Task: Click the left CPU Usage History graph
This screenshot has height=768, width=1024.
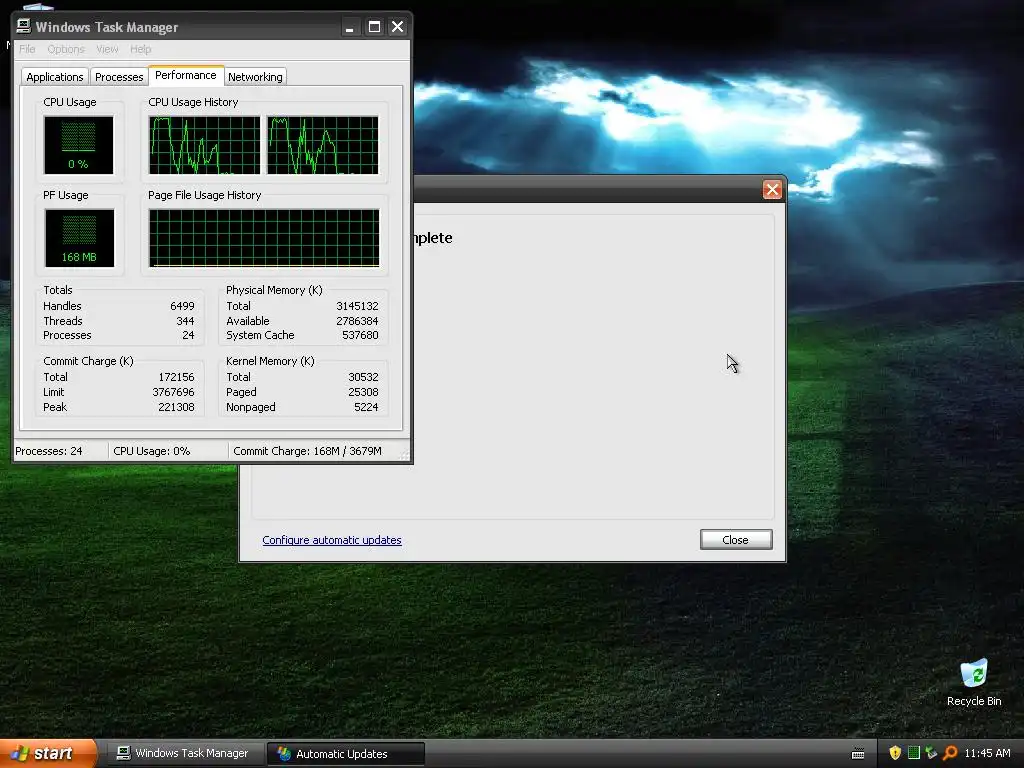Action: (204, 145)
